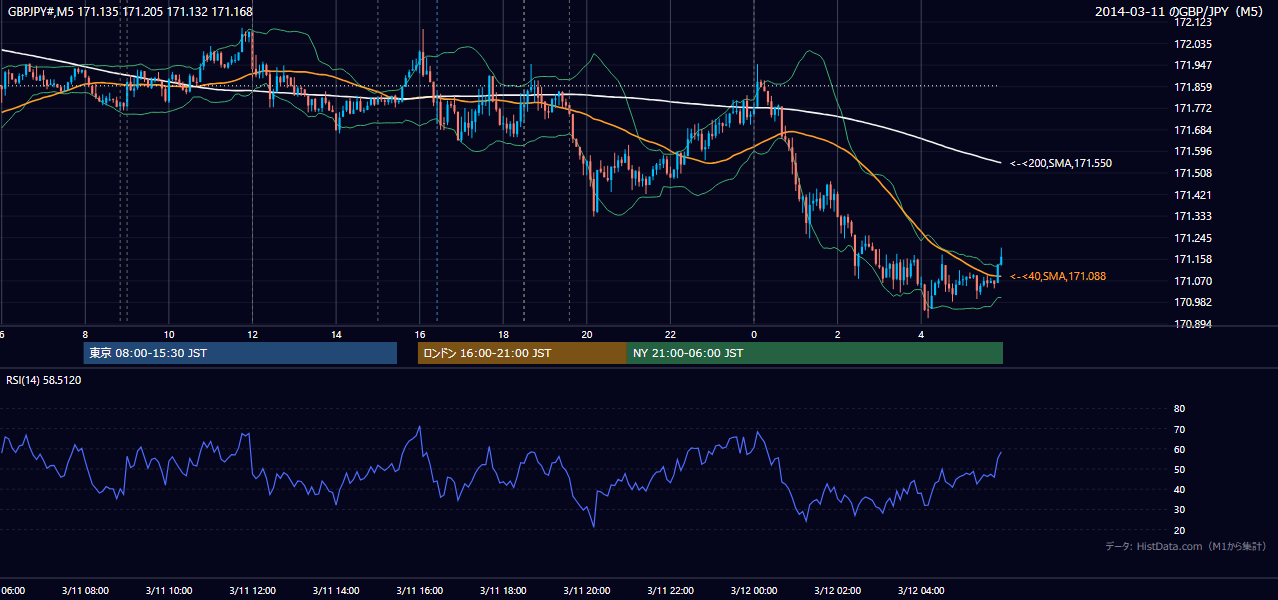Image resolution: width=1278 pixels, height=600 pixels.
Task: Click the 2014-03-11 GBP/JPY (M5) chart title
Action: [1180, 11]
